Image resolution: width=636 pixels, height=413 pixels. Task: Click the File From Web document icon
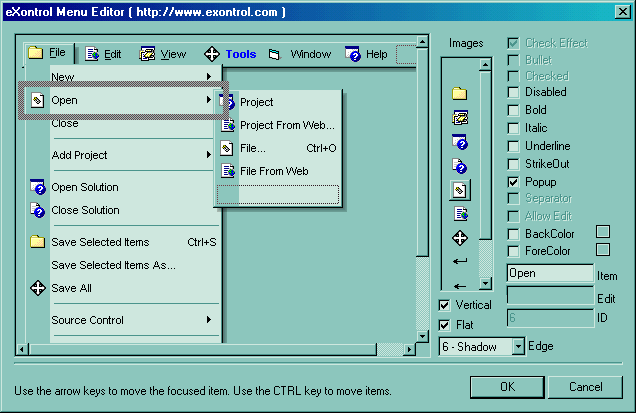point(227,171)
